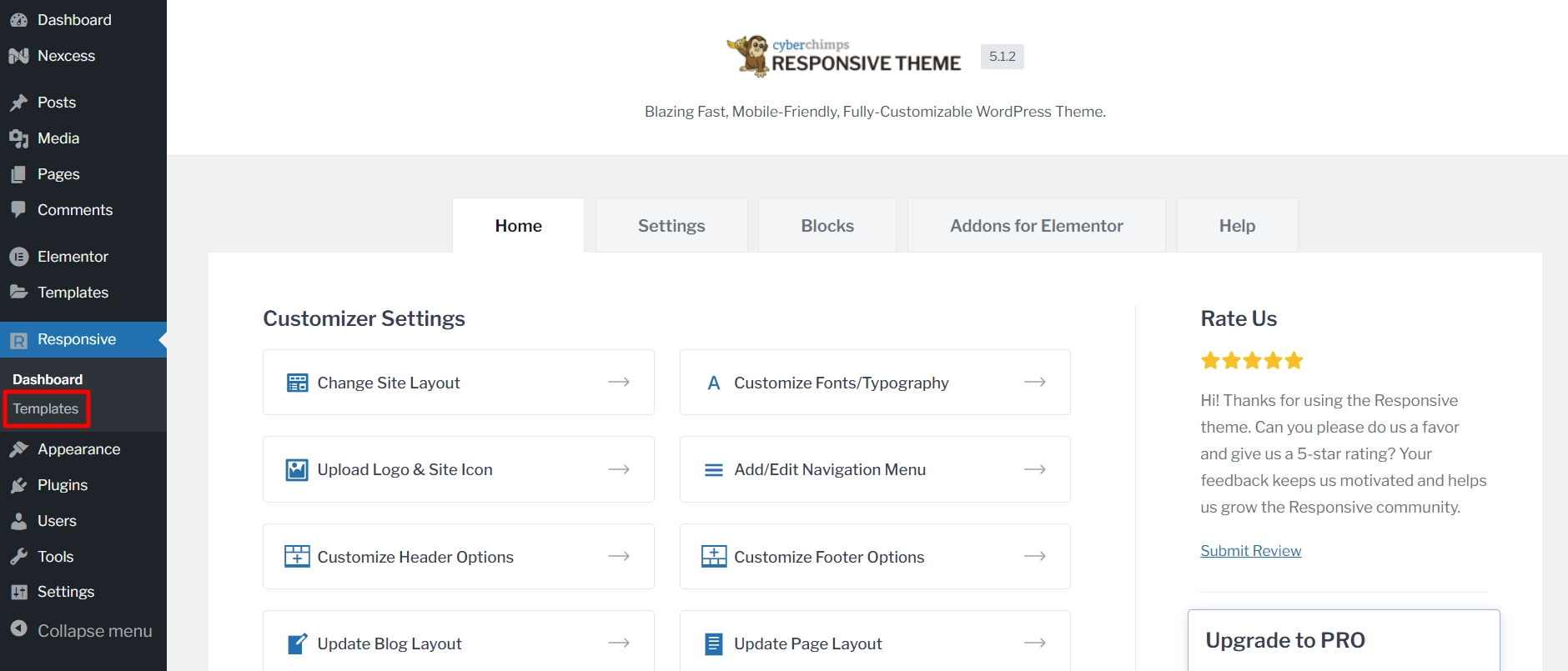Viewport: 1568px width, 671px height.
Task: Open the Plugins menu item
Action: click(x=83, y=485)
